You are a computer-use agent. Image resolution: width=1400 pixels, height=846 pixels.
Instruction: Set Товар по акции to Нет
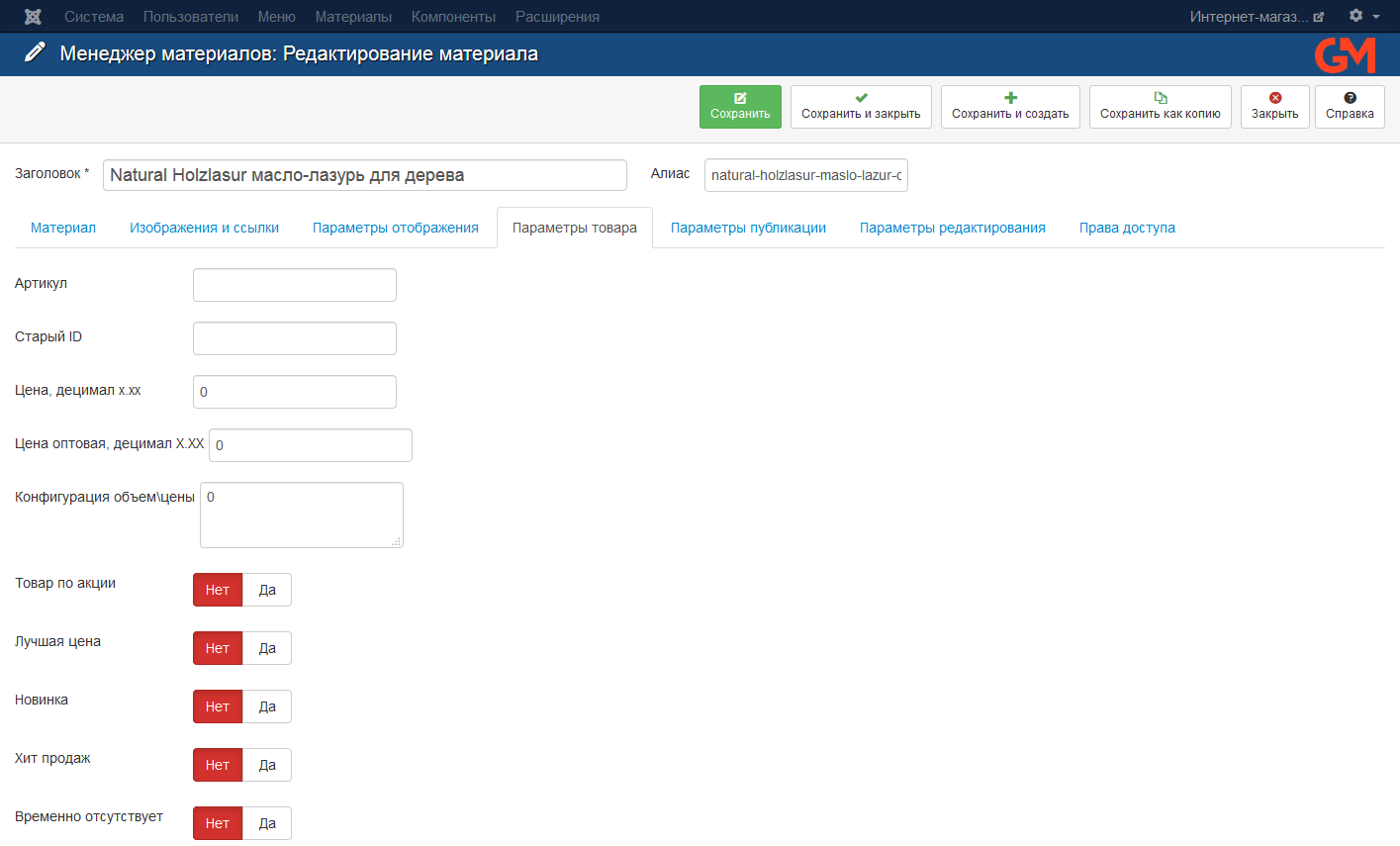coord(218,590)
